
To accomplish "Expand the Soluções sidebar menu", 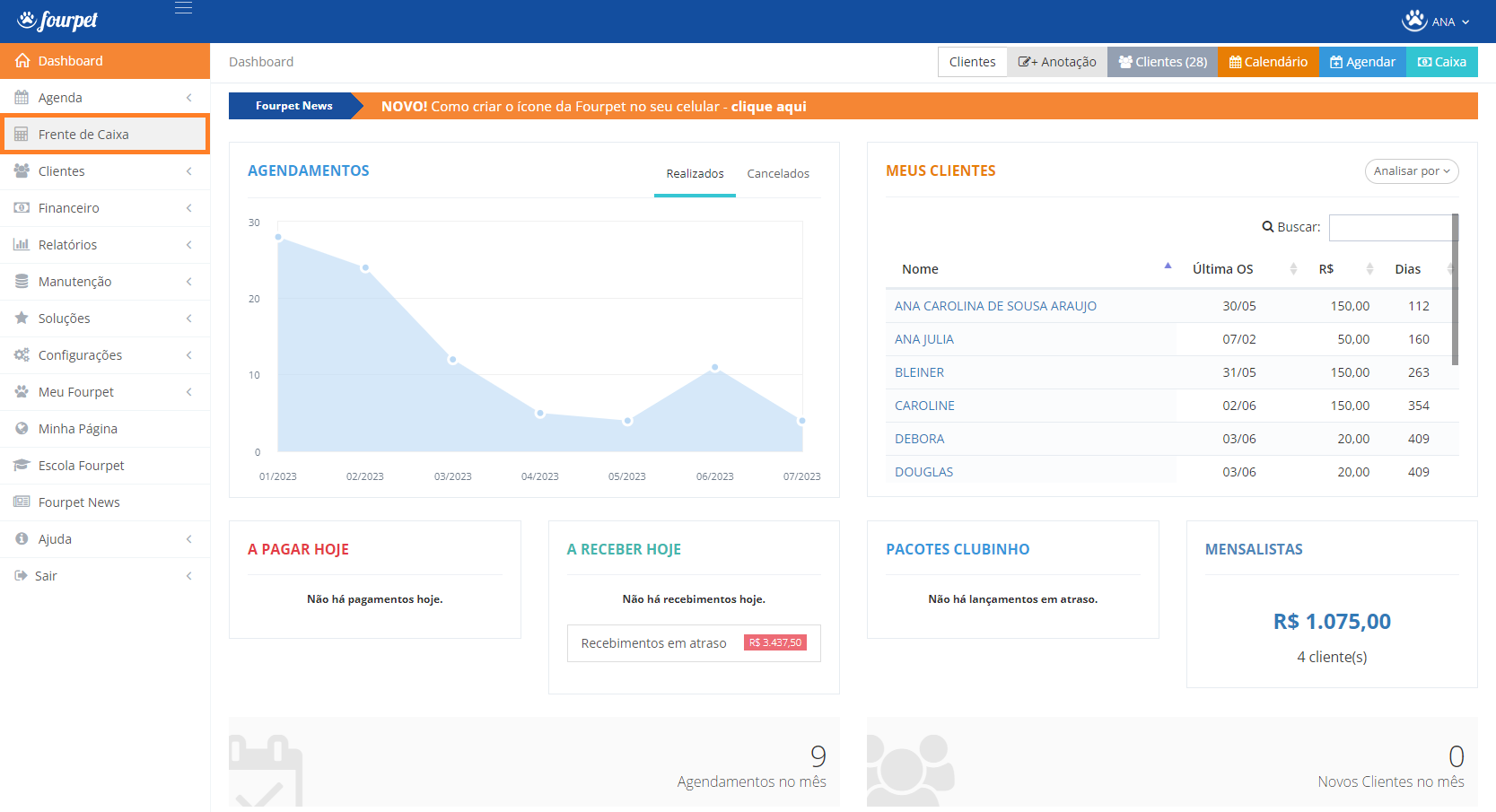I will (189, 319).
